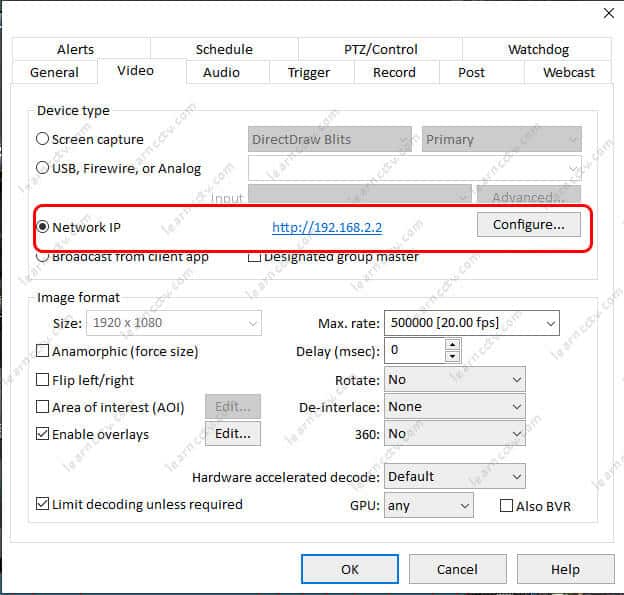Decrease the Delay msec stepper value
Viewport: 624px width, 595px height.
coord(452,356)
